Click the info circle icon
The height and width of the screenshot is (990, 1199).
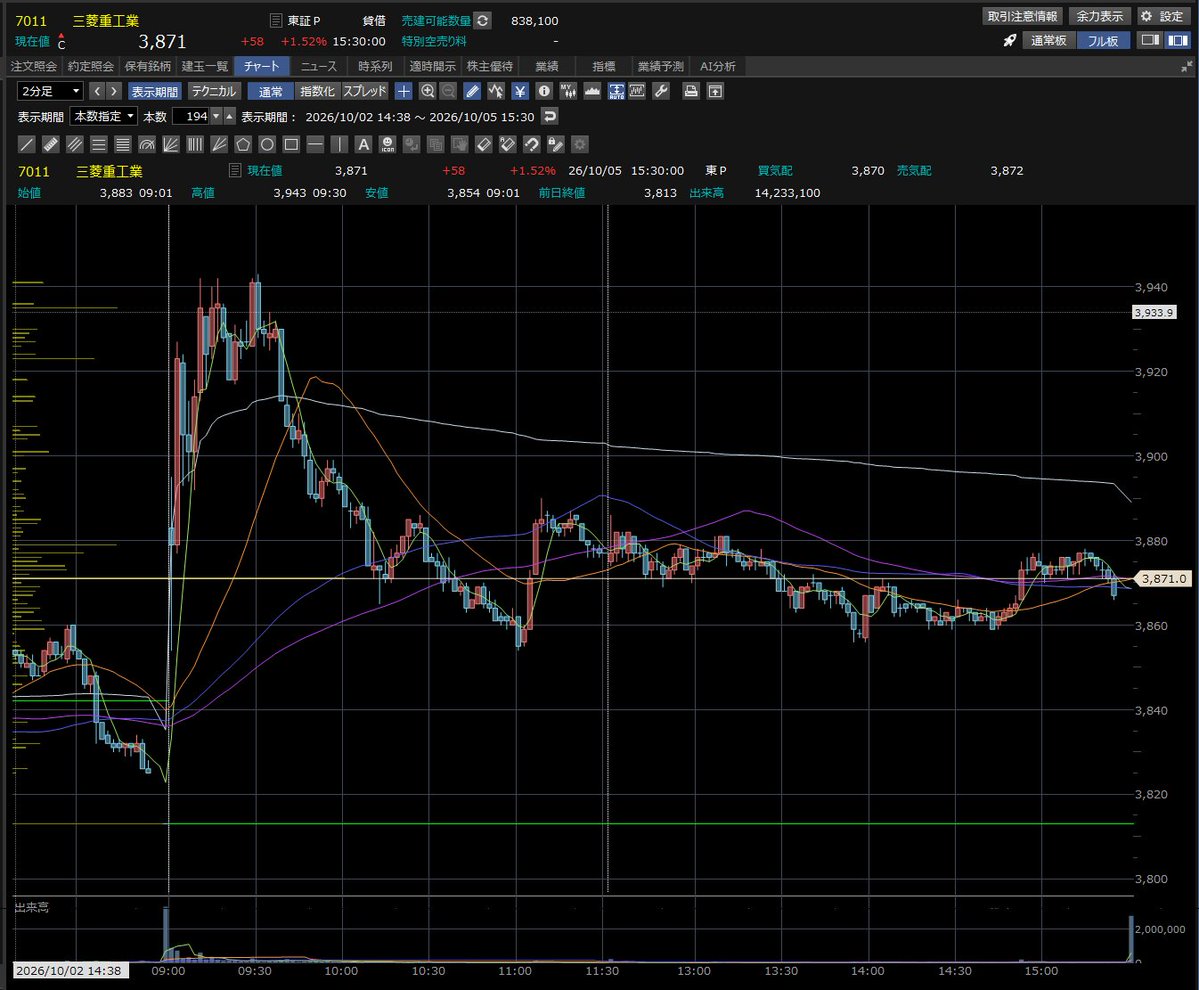pyautogui.click(x=544, y=92)
